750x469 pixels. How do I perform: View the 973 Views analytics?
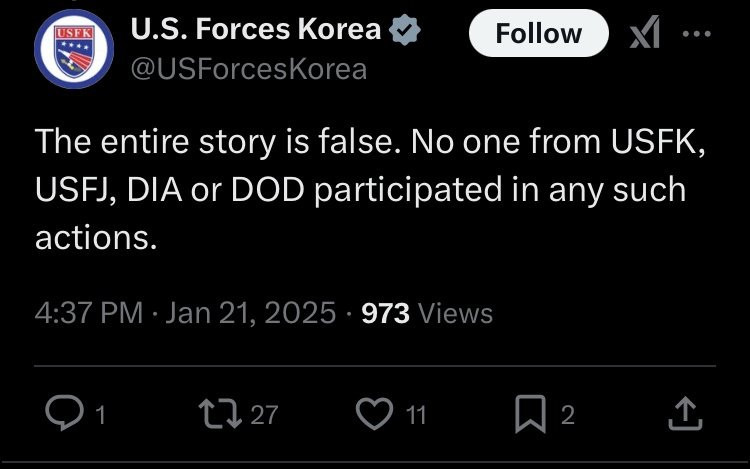tap(427, 313)
